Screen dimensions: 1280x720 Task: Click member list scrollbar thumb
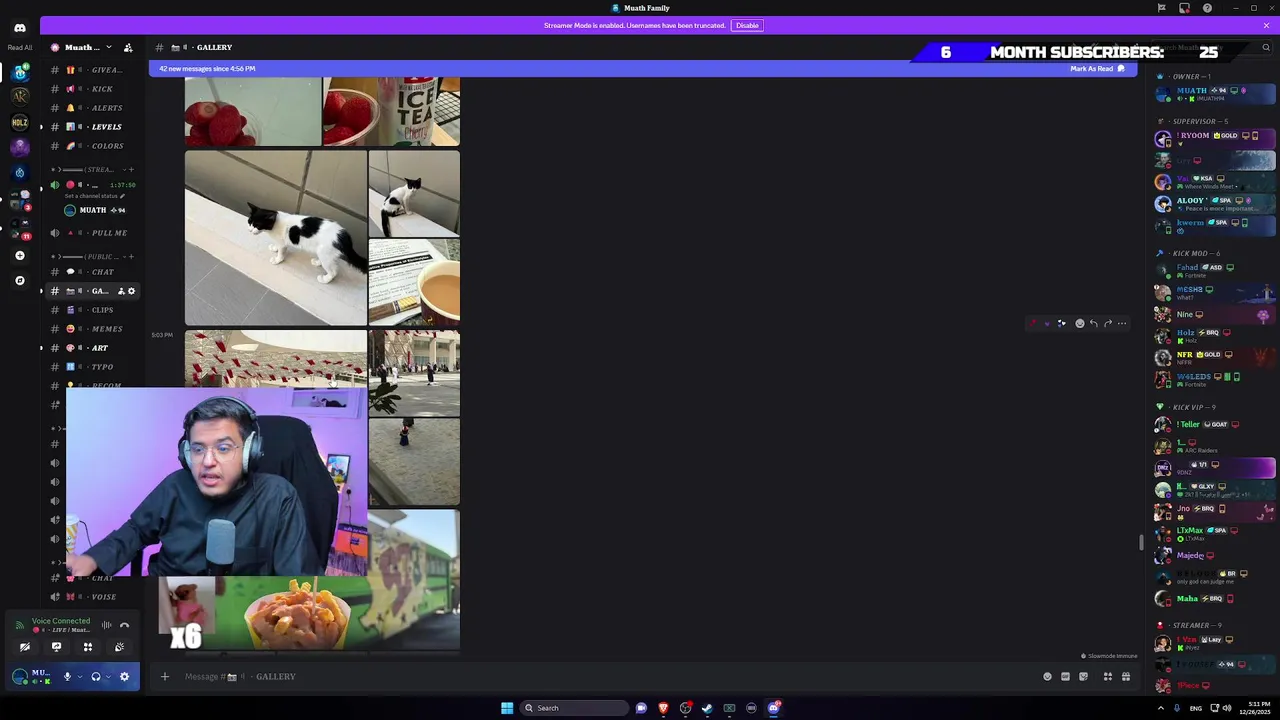(1142, 542)
